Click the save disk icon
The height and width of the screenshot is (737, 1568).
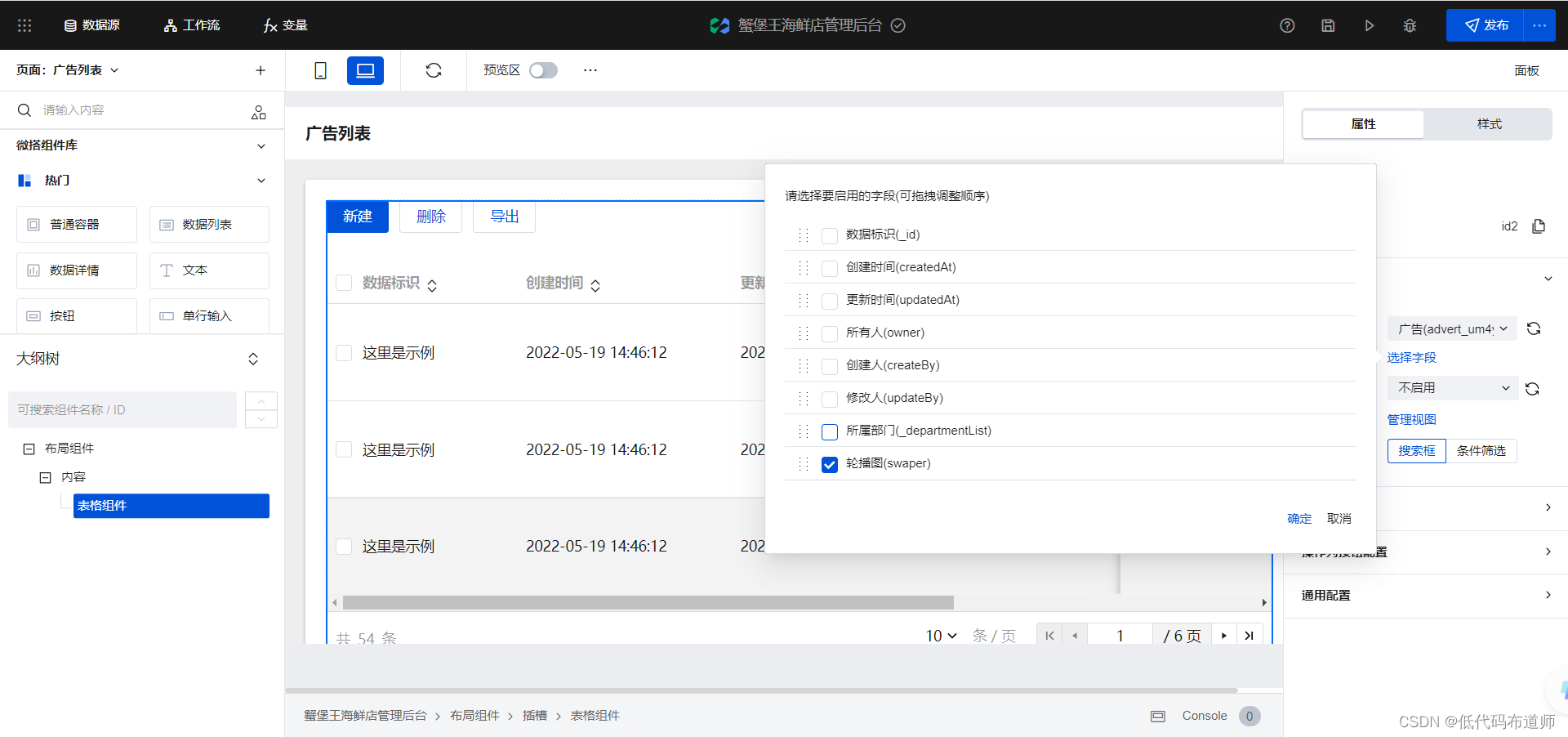(x=1328, y=25)
